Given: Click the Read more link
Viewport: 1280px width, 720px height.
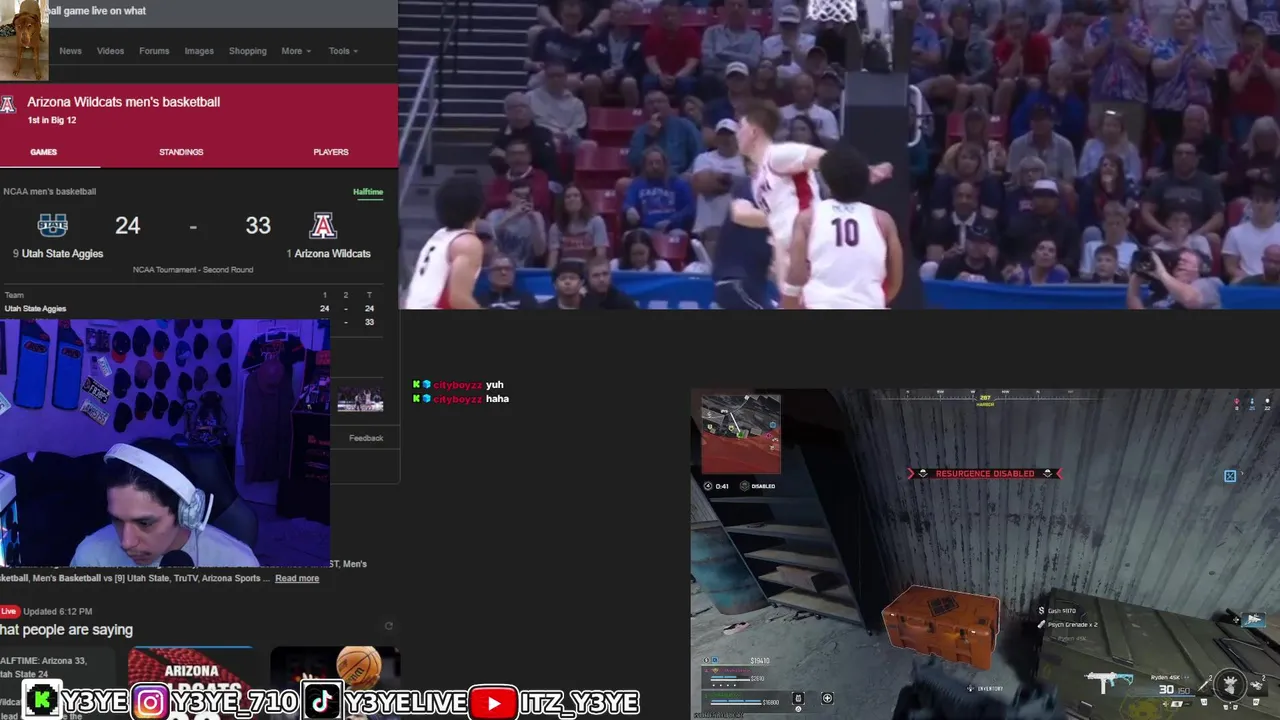Looking at the screenshot, I should pos(297,578).
